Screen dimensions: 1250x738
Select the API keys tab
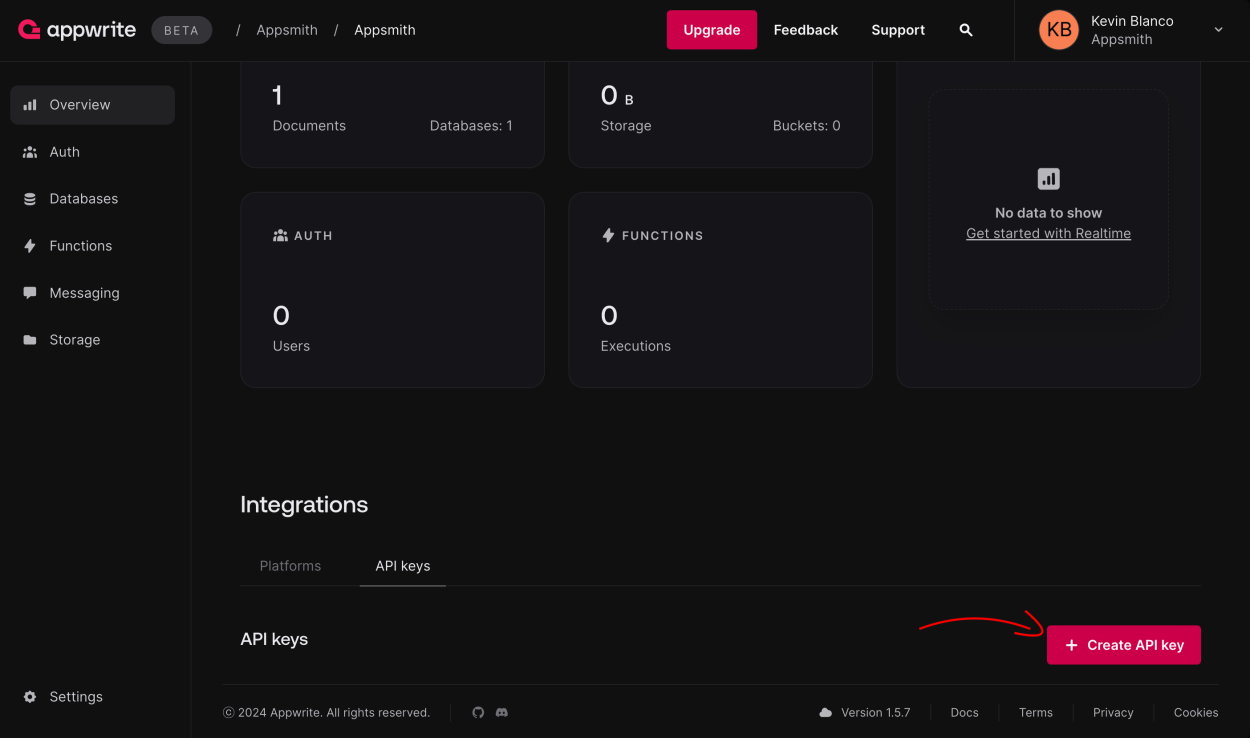[x=402, y=566]
